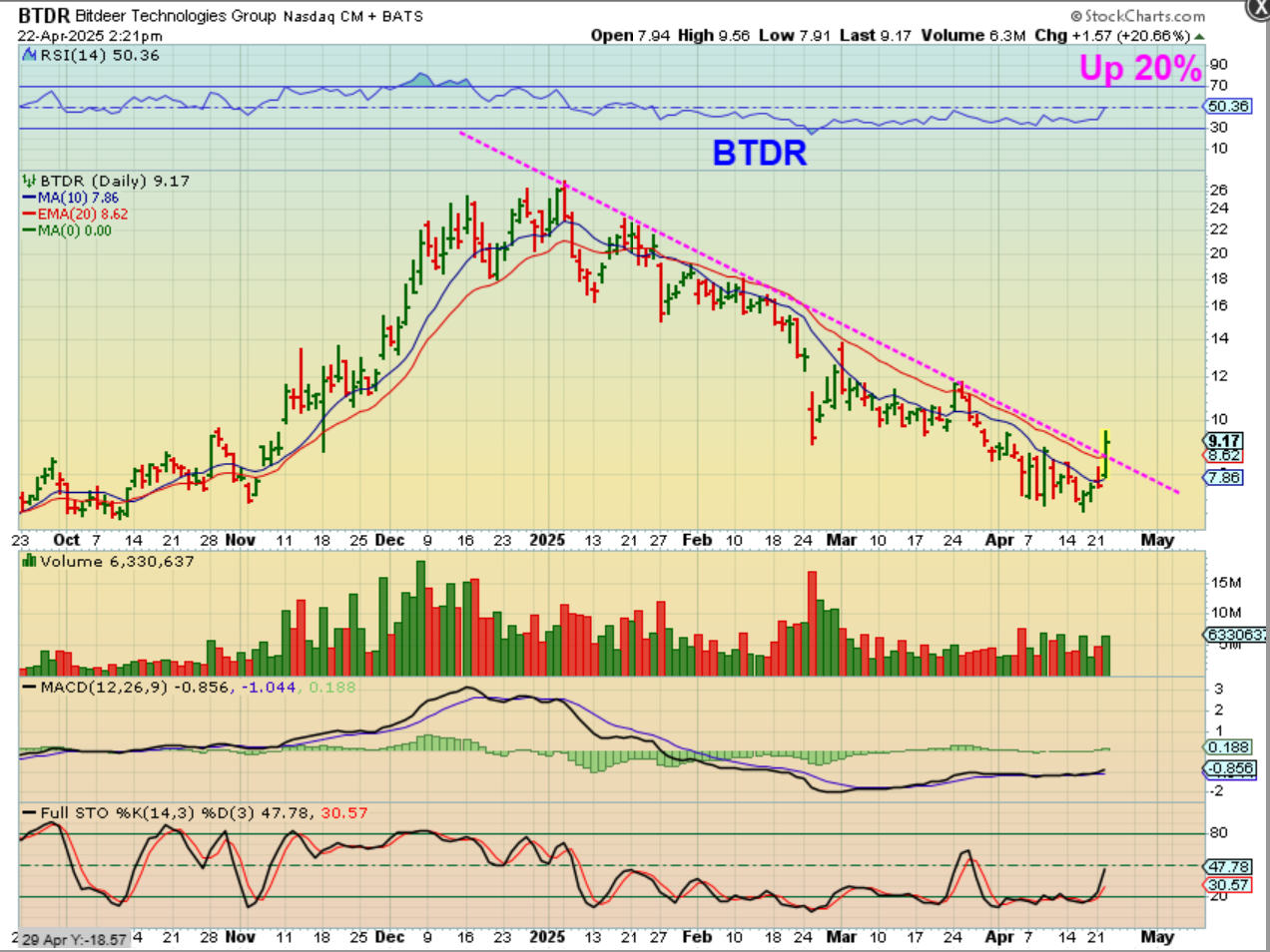Screen dimensions: 1270x952
Task: Click the MA(10) 7.86 legend entry
Action: pos(78,199)
